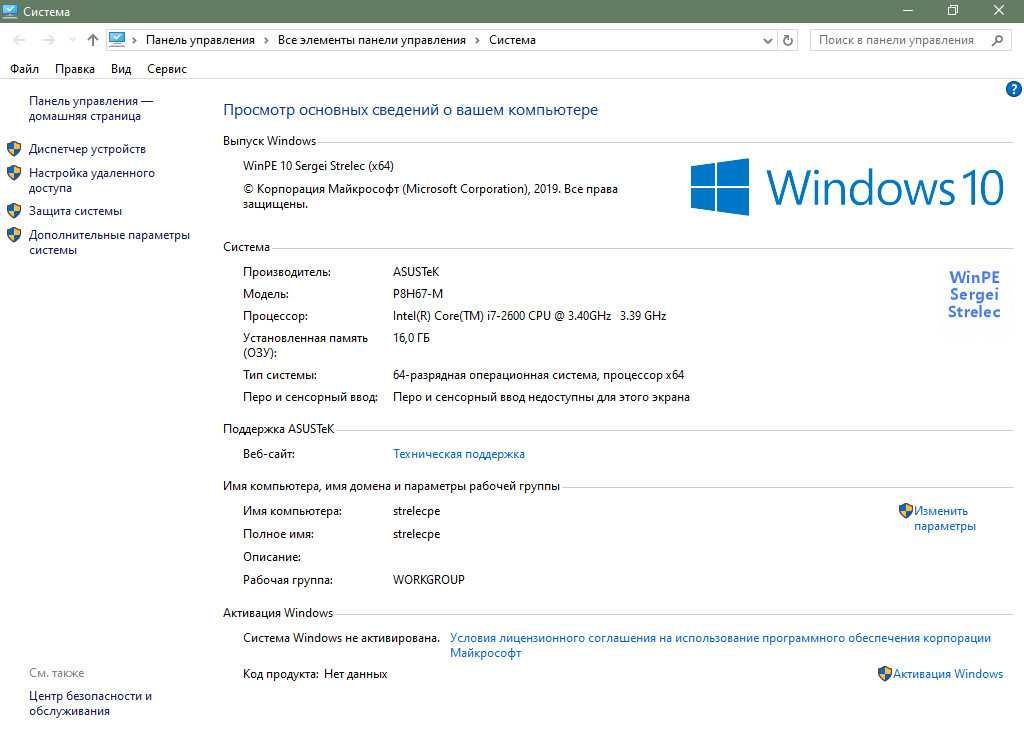Click the Windows 10 logo image
The image size is (1024, 737).
tap(847, 187)
